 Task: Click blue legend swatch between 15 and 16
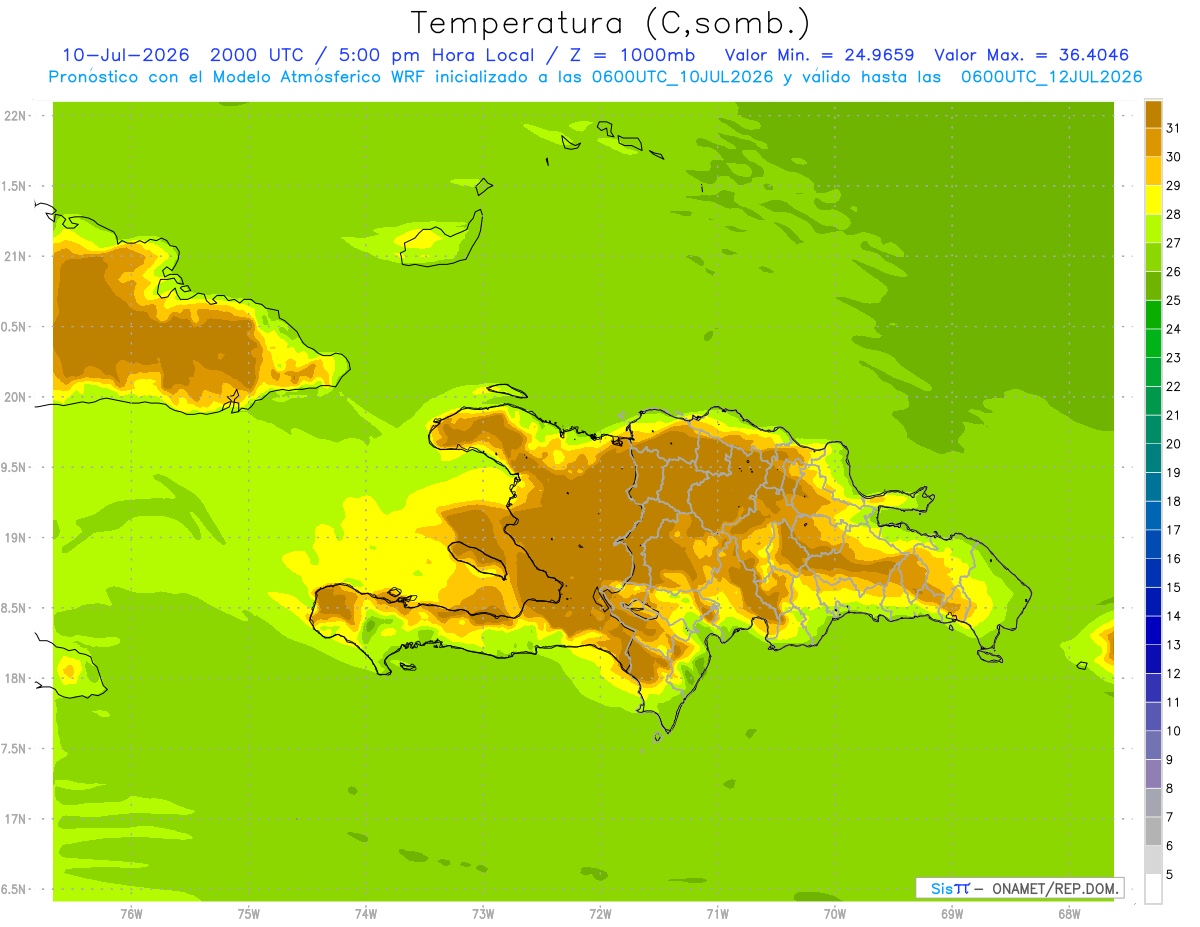coord(1153,573)
